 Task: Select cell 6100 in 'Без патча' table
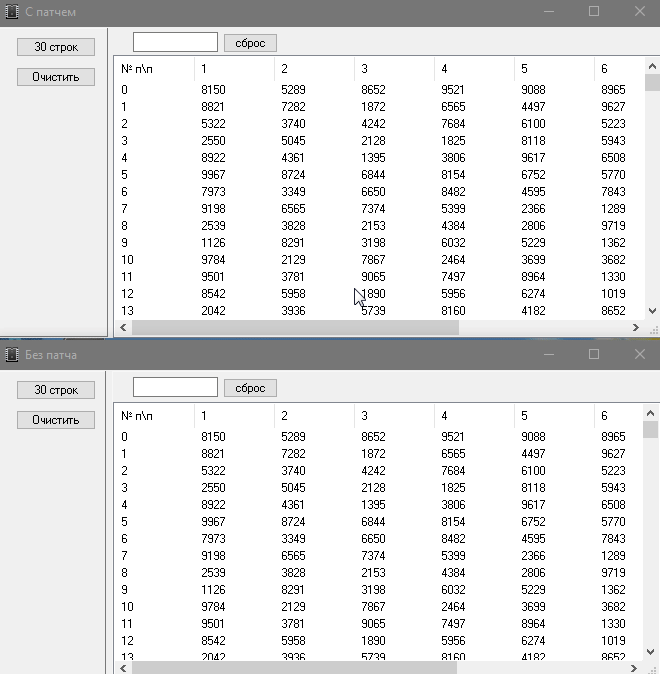(533, 471)
